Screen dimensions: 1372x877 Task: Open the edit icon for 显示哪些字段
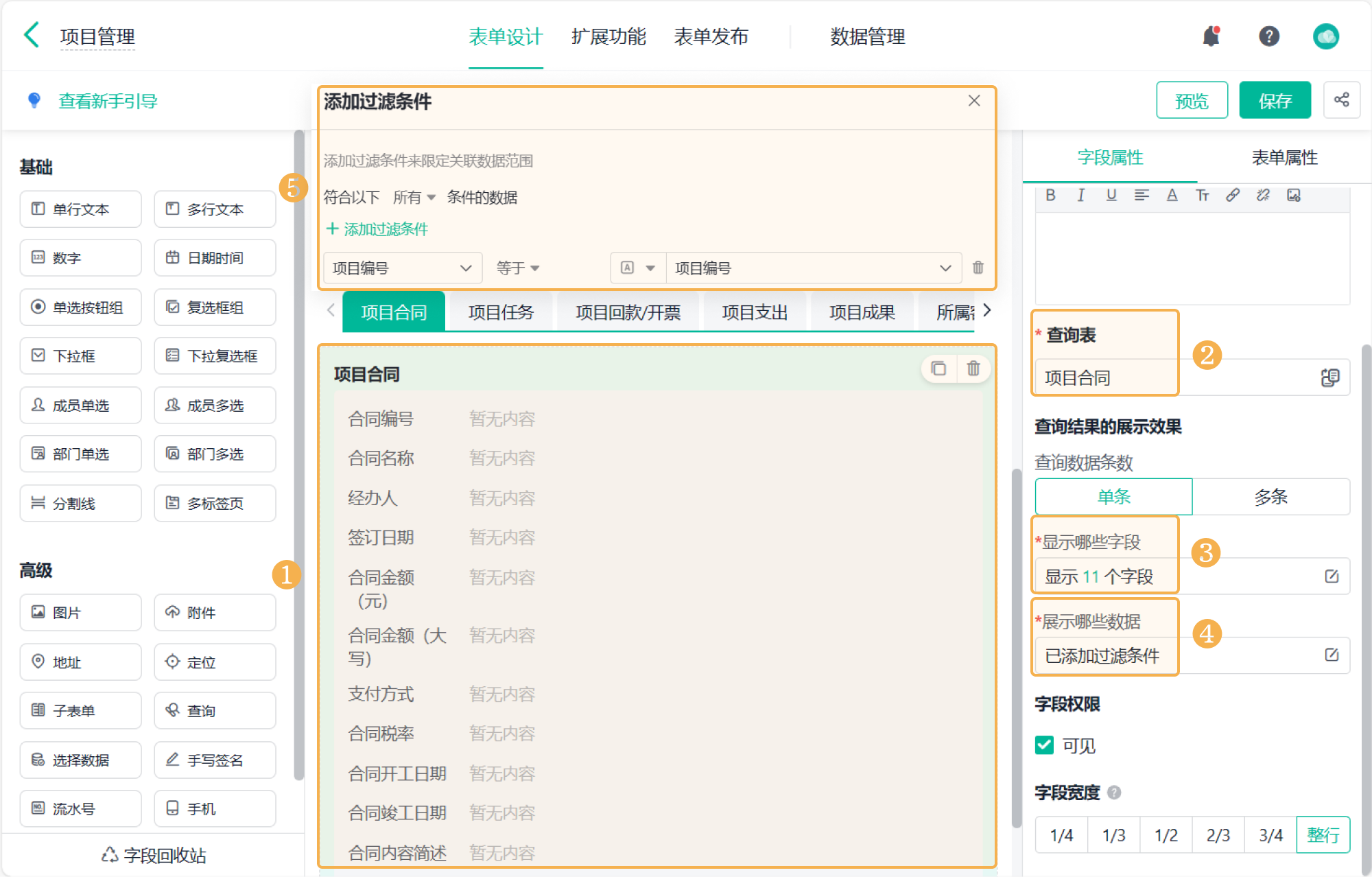(x=1331, y=576)
